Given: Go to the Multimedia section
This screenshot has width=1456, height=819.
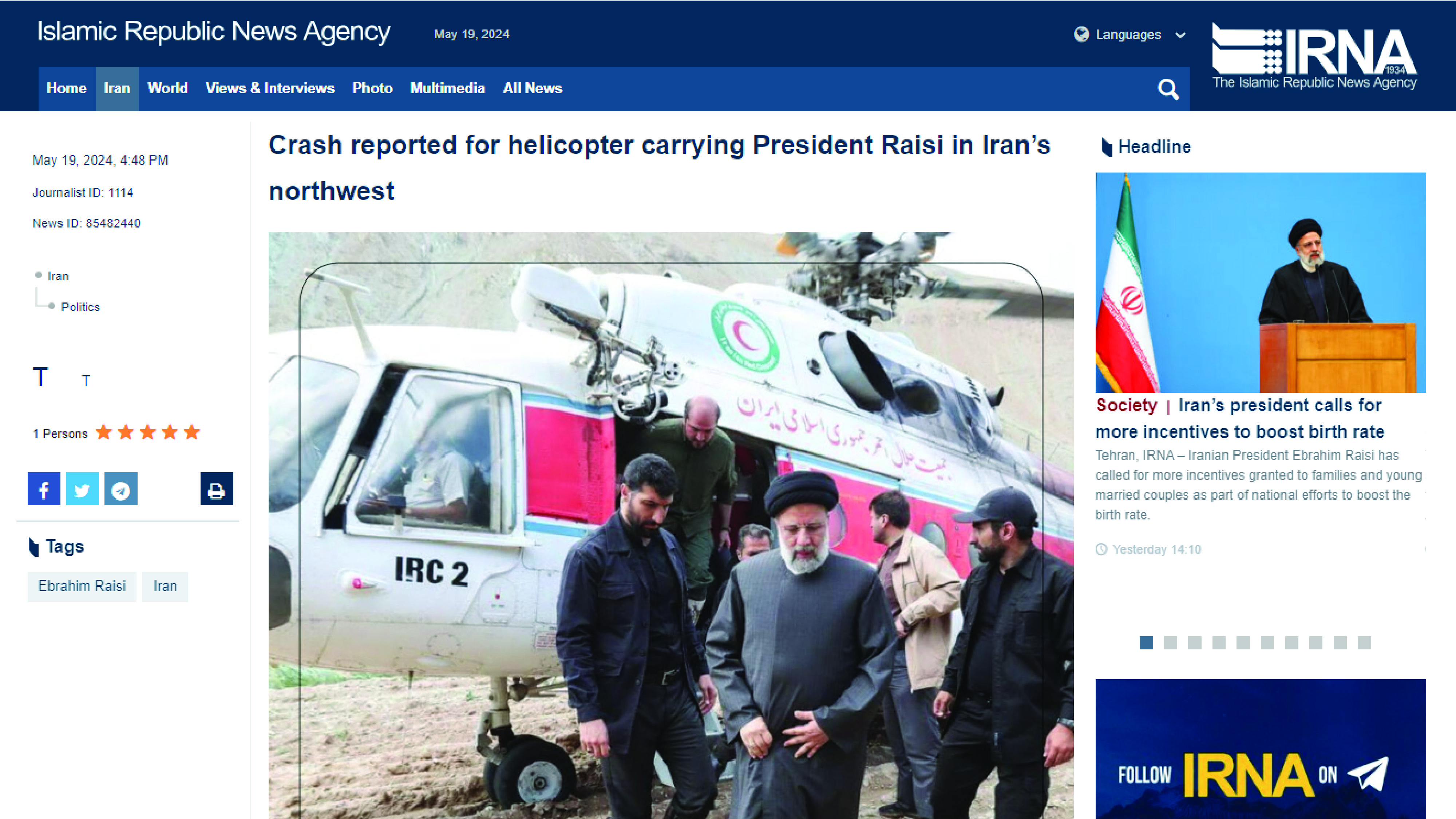Looking at the screenshot, I should coord(447,88).
